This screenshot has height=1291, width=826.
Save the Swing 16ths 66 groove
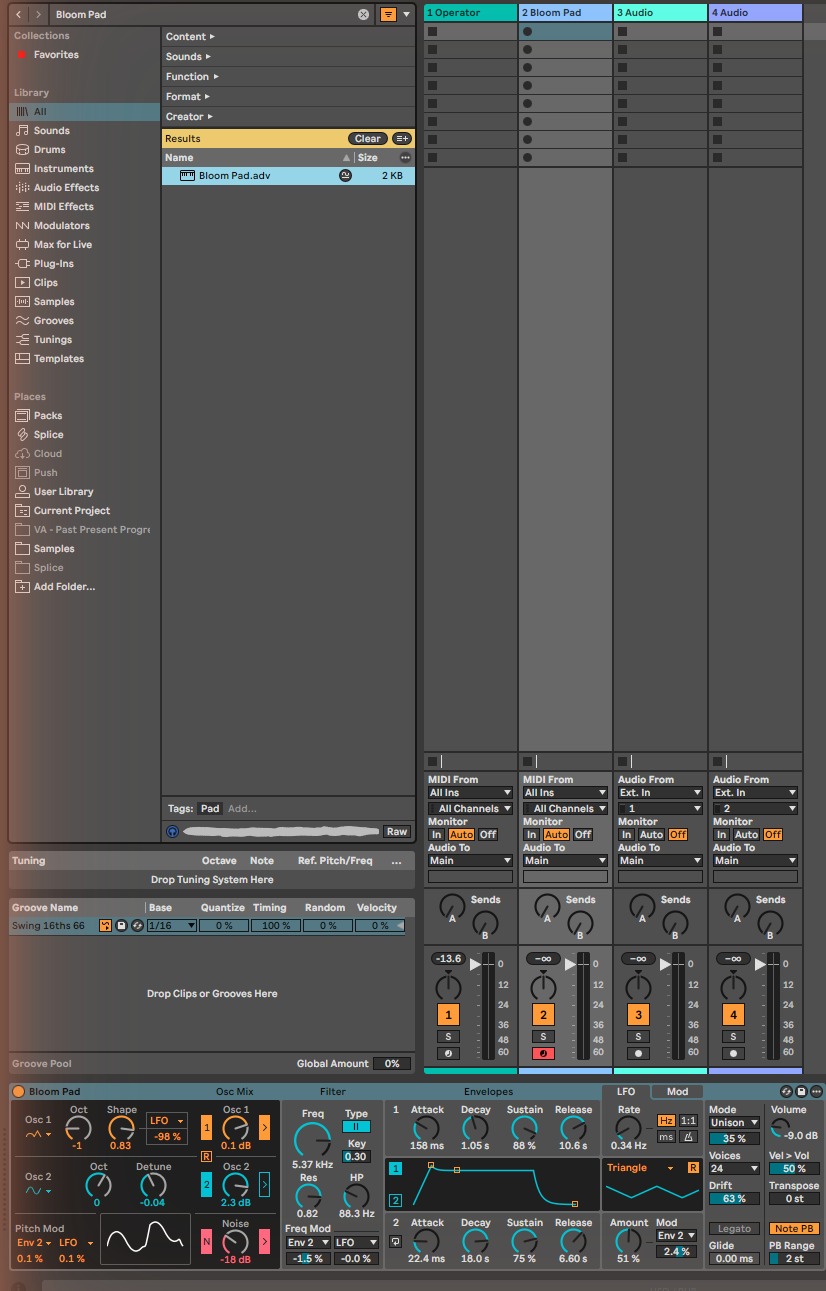point(121,926)
